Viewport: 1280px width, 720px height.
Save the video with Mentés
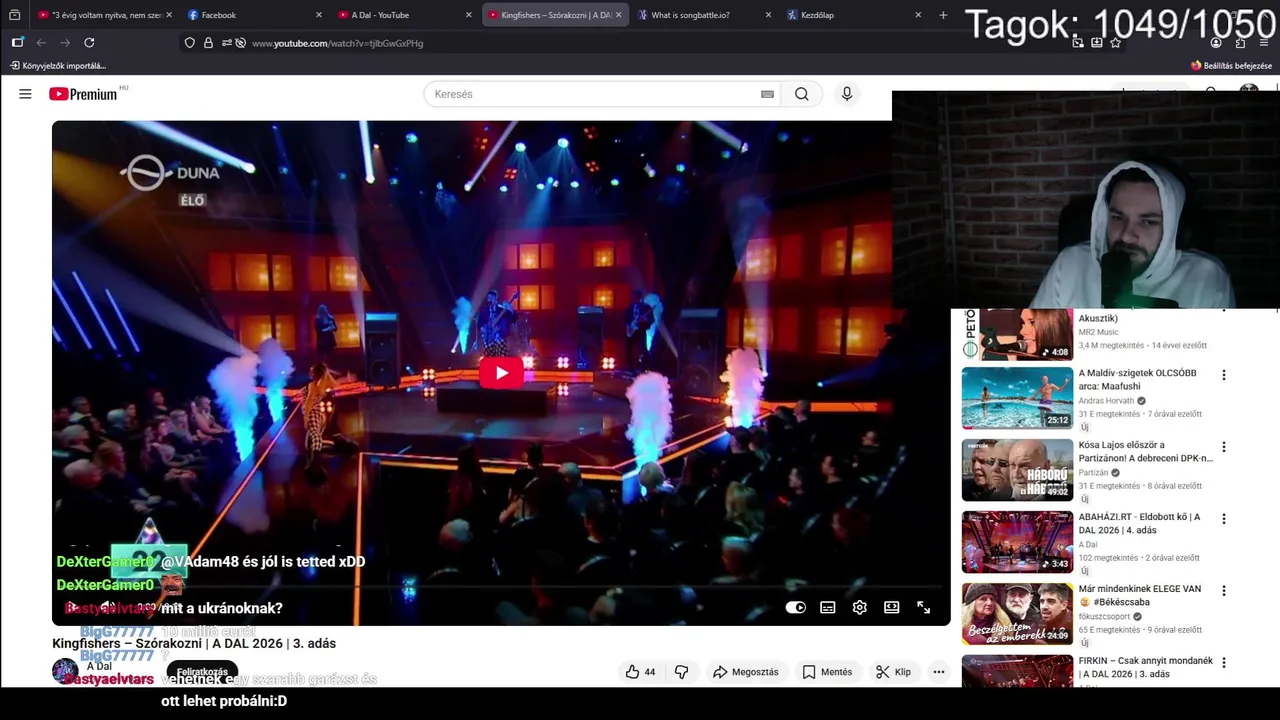[828, 672]
